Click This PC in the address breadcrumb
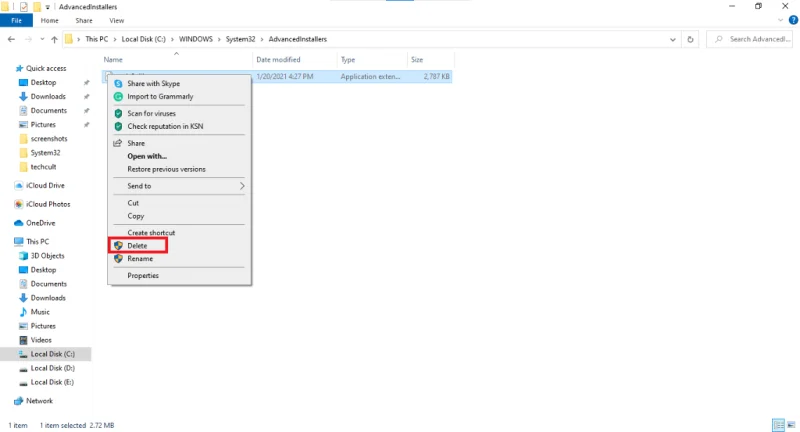Image resolution: width=800 pixels, height=432 pixels. tap(96, 39)
